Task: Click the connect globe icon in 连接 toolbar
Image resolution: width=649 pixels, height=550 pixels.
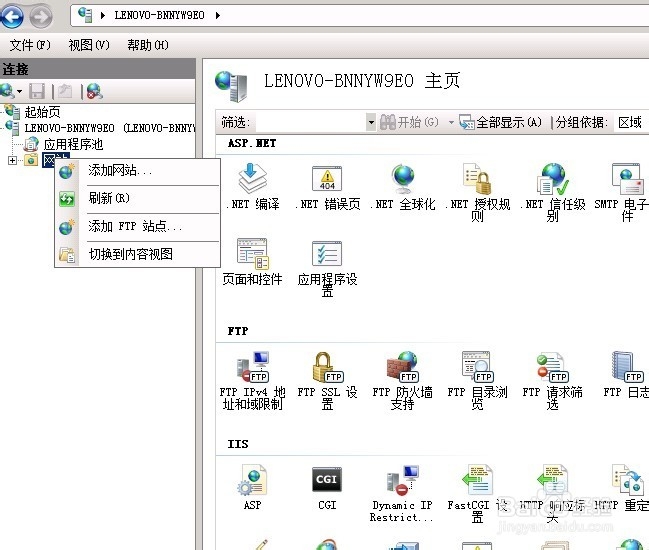Action: coord(8,91)
